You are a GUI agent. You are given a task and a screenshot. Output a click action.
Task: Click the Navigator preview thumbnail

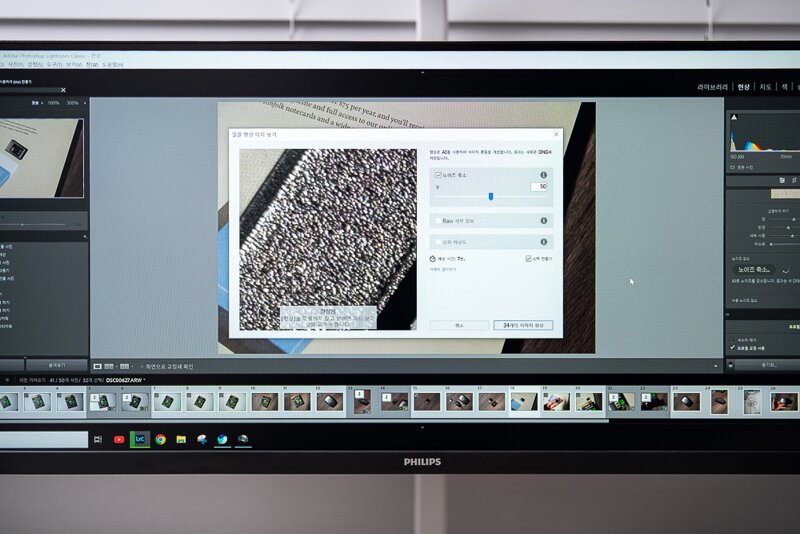[41, 158]
